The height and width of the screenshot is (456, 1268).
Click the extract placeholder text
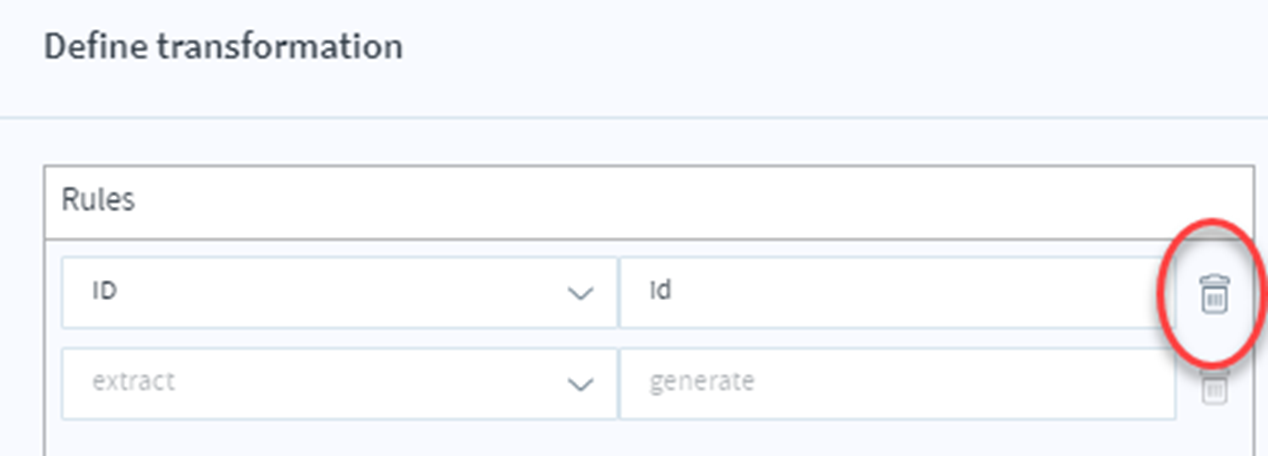coord(133,382)
